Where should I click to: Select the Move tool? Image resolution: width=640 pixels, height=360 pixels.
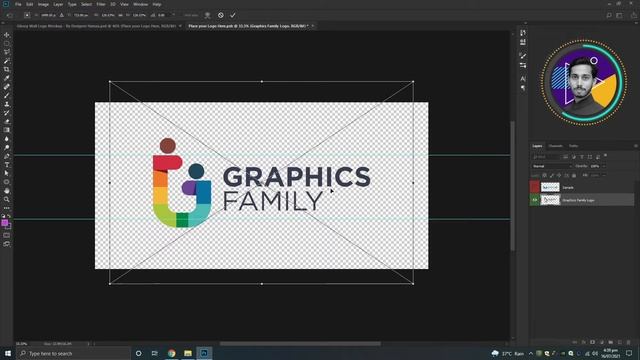7,35
